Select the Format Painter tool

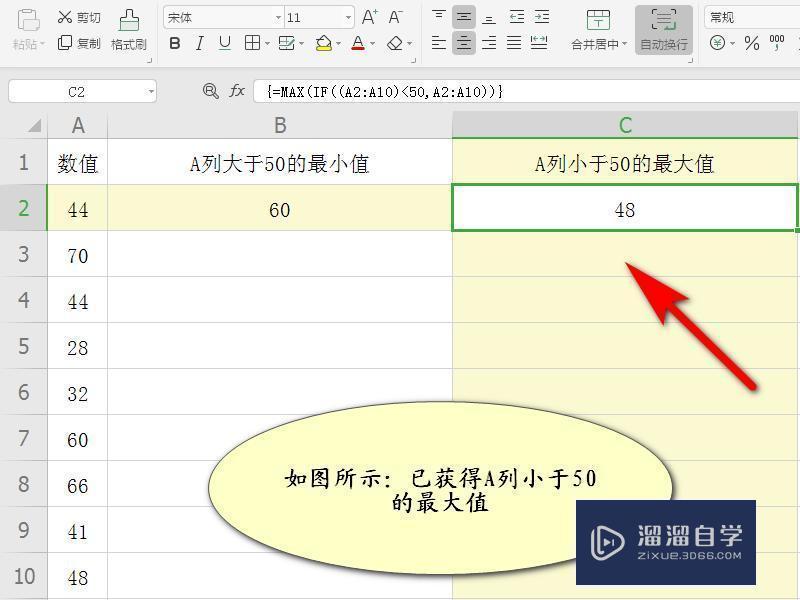click(130, 27)
